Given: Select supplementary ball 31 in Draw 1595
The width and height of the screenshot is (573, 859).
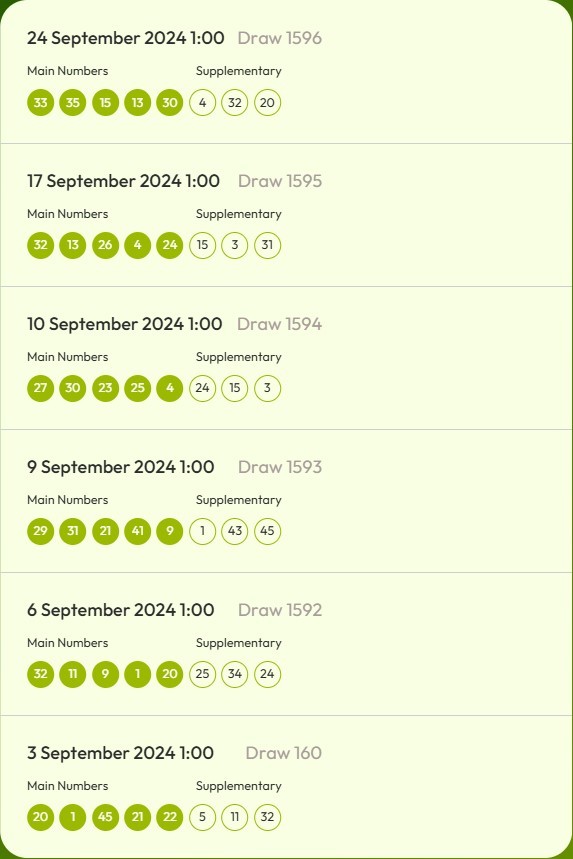Looking at the screenshot, I should 267,245.
